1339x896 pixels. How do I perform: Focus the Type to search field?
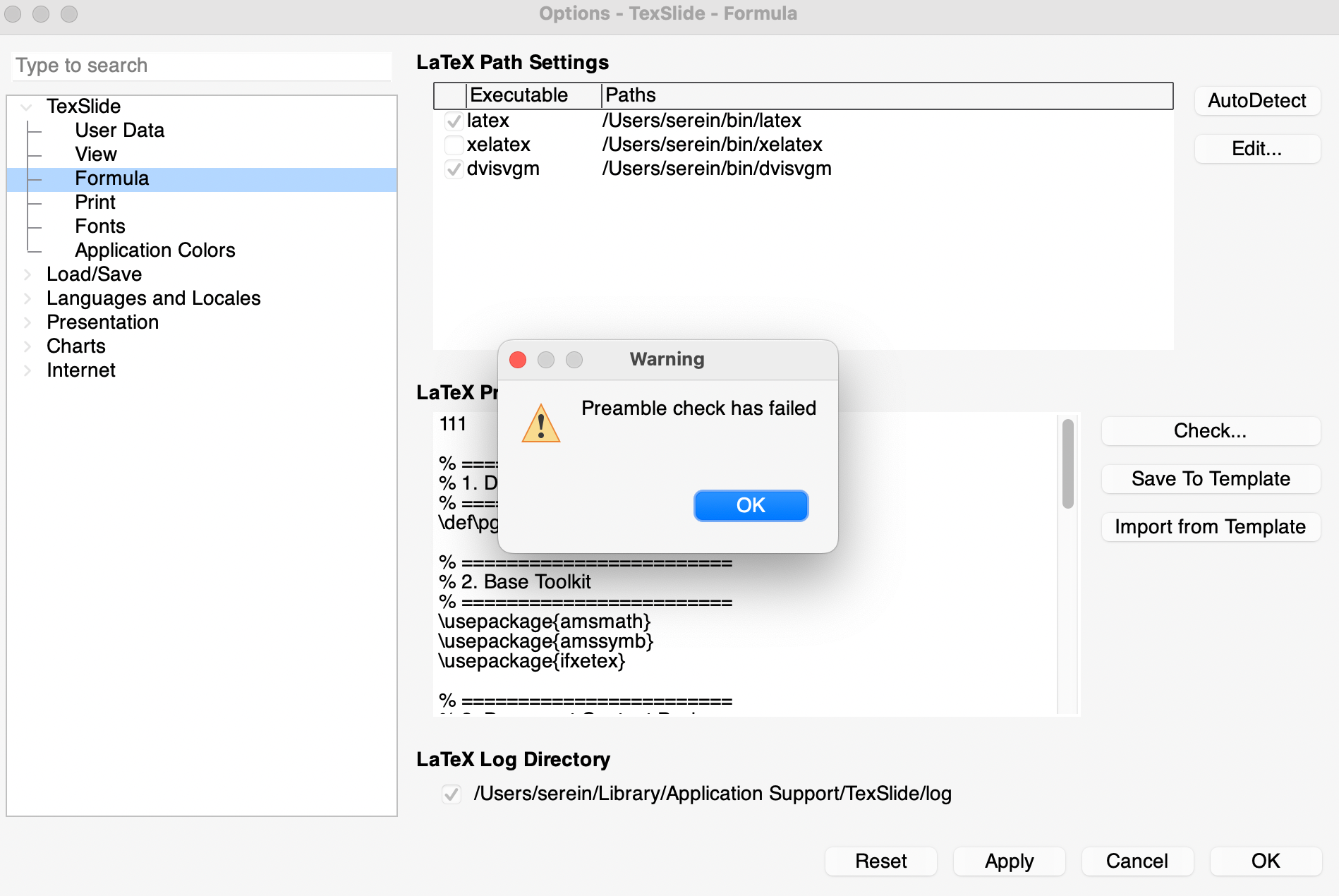(x=202, y=66)
